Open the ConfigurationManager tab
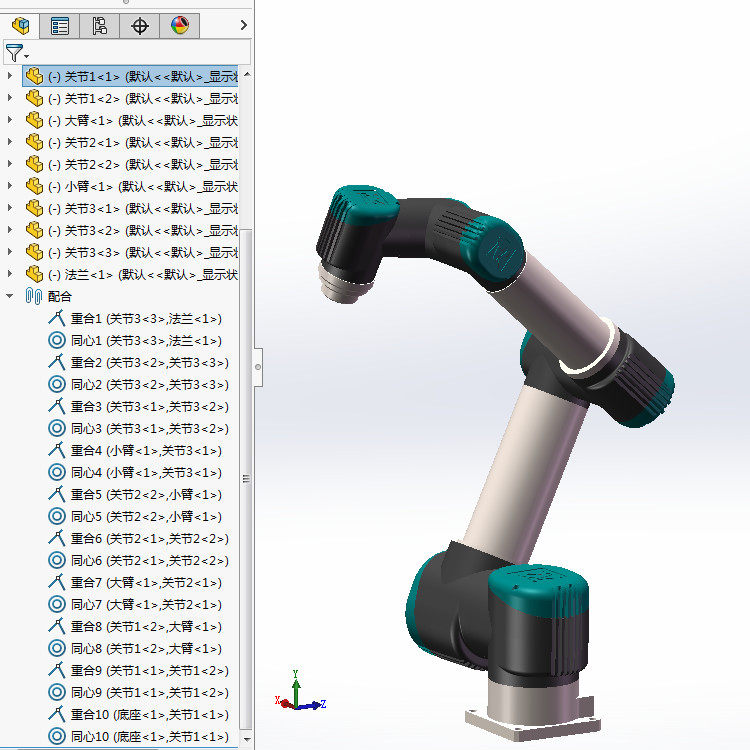Viewport: 750px width, 750px height. pos(99,26)
